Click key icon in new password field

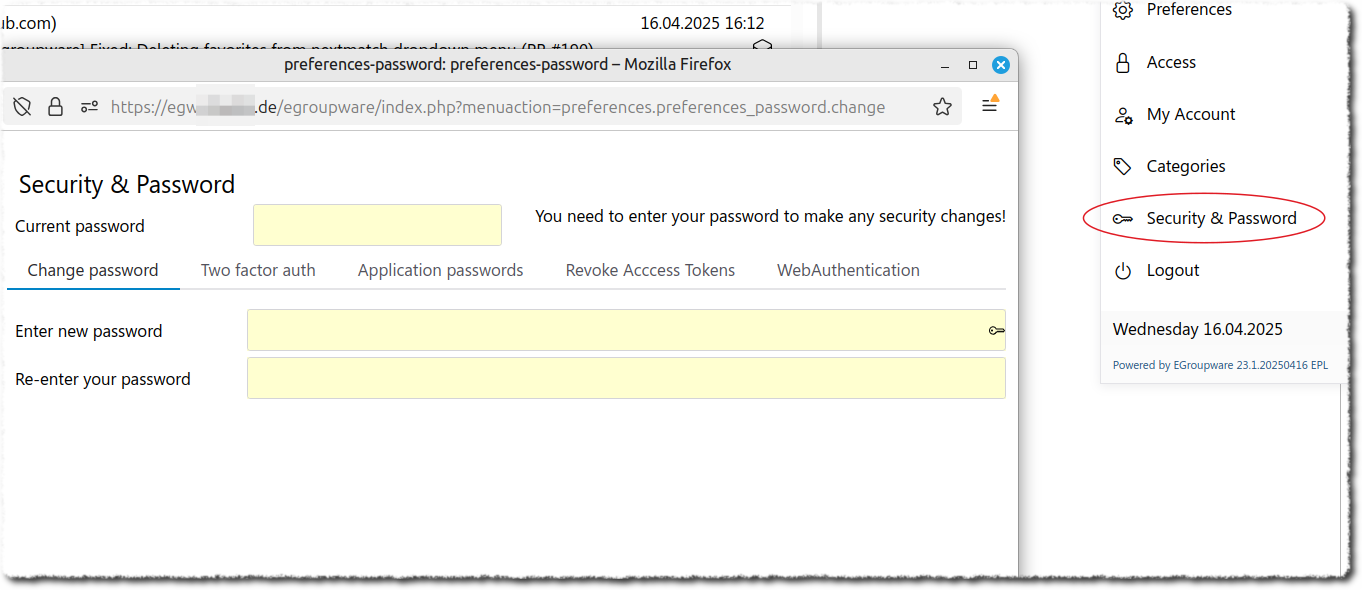point(996,330)
